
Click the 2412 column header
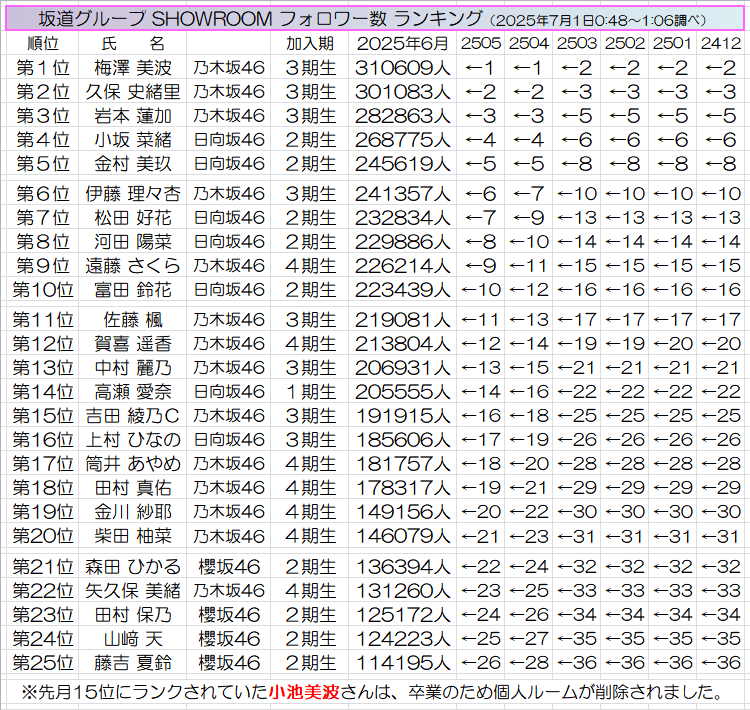pyautogui.click(x=721, y=44)
